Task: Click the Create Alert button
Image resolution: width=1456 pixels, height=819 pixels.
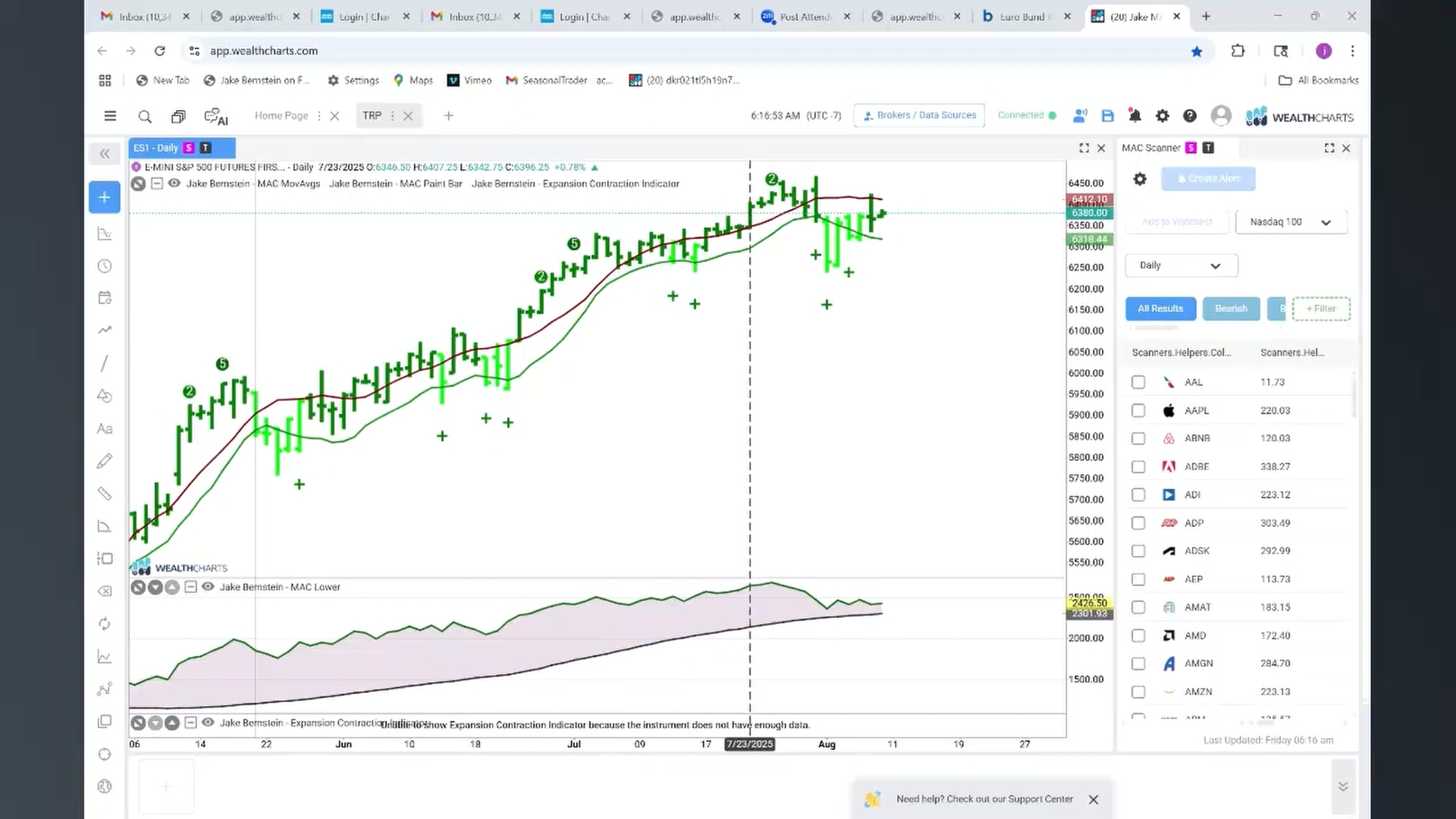Action: 1208,179
